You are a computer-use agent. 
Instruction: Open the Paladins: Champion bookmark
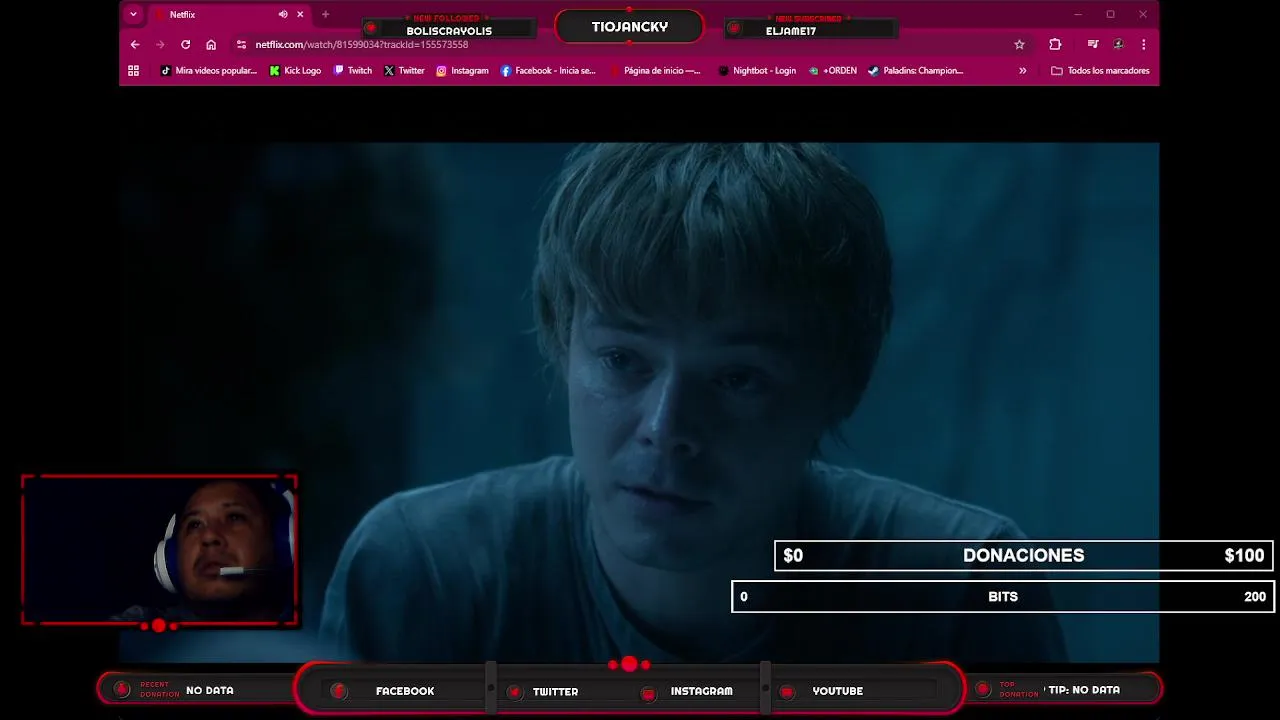[x=915, y=71]
